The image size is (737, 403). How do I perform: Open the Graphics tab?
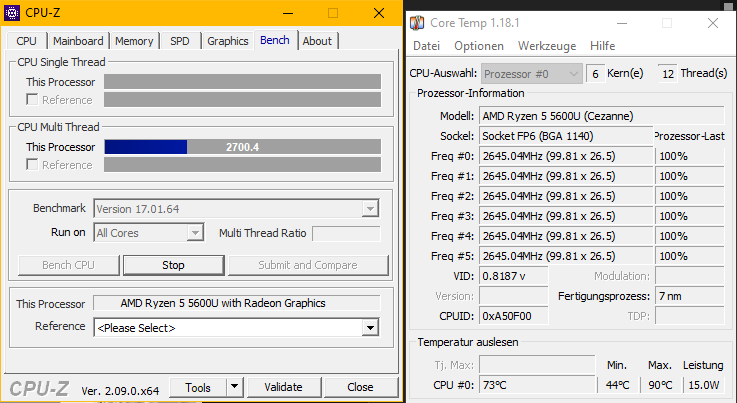click(x=227, y=41)
